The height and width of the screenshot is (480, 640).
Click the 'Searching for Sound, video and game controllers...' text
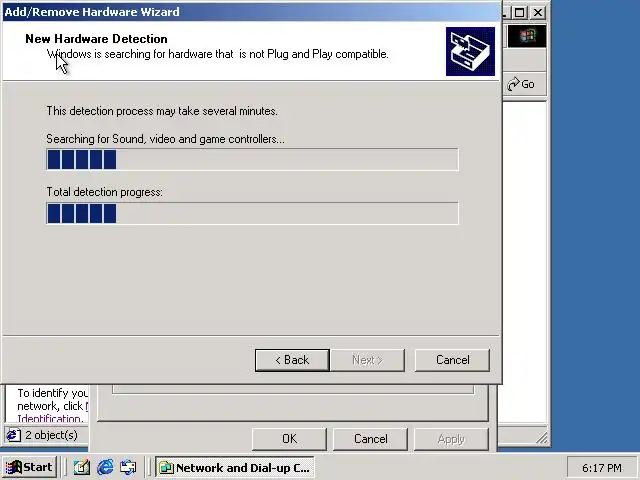[x=165, y=139]
